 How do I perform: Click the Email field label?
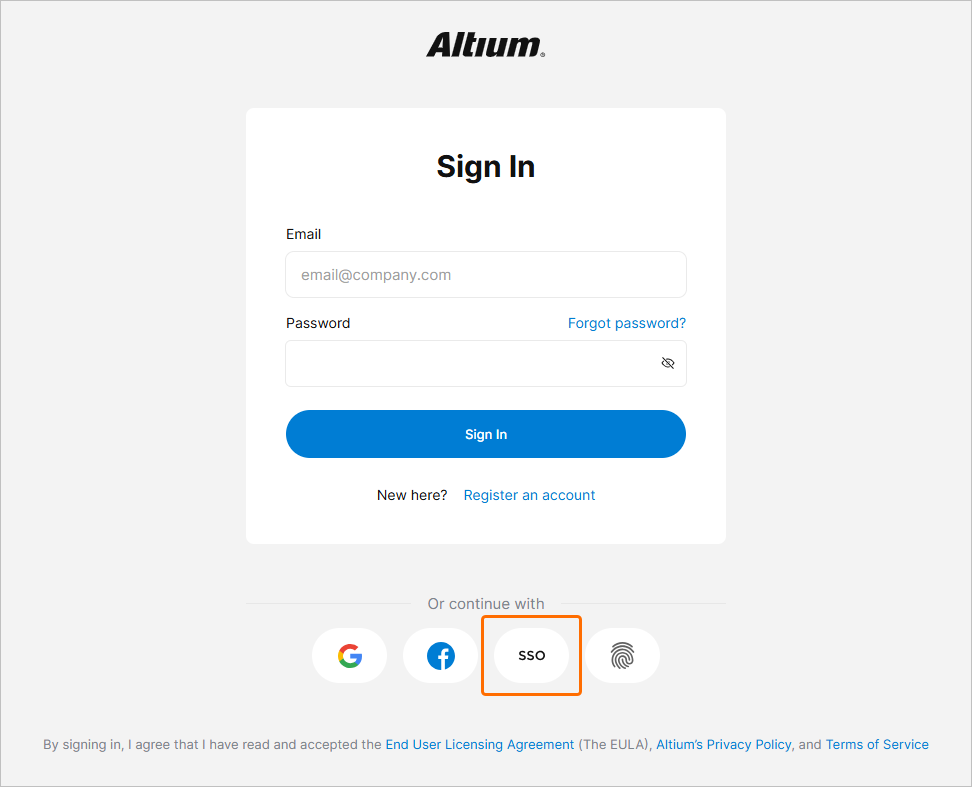click(x=303, y=234)
